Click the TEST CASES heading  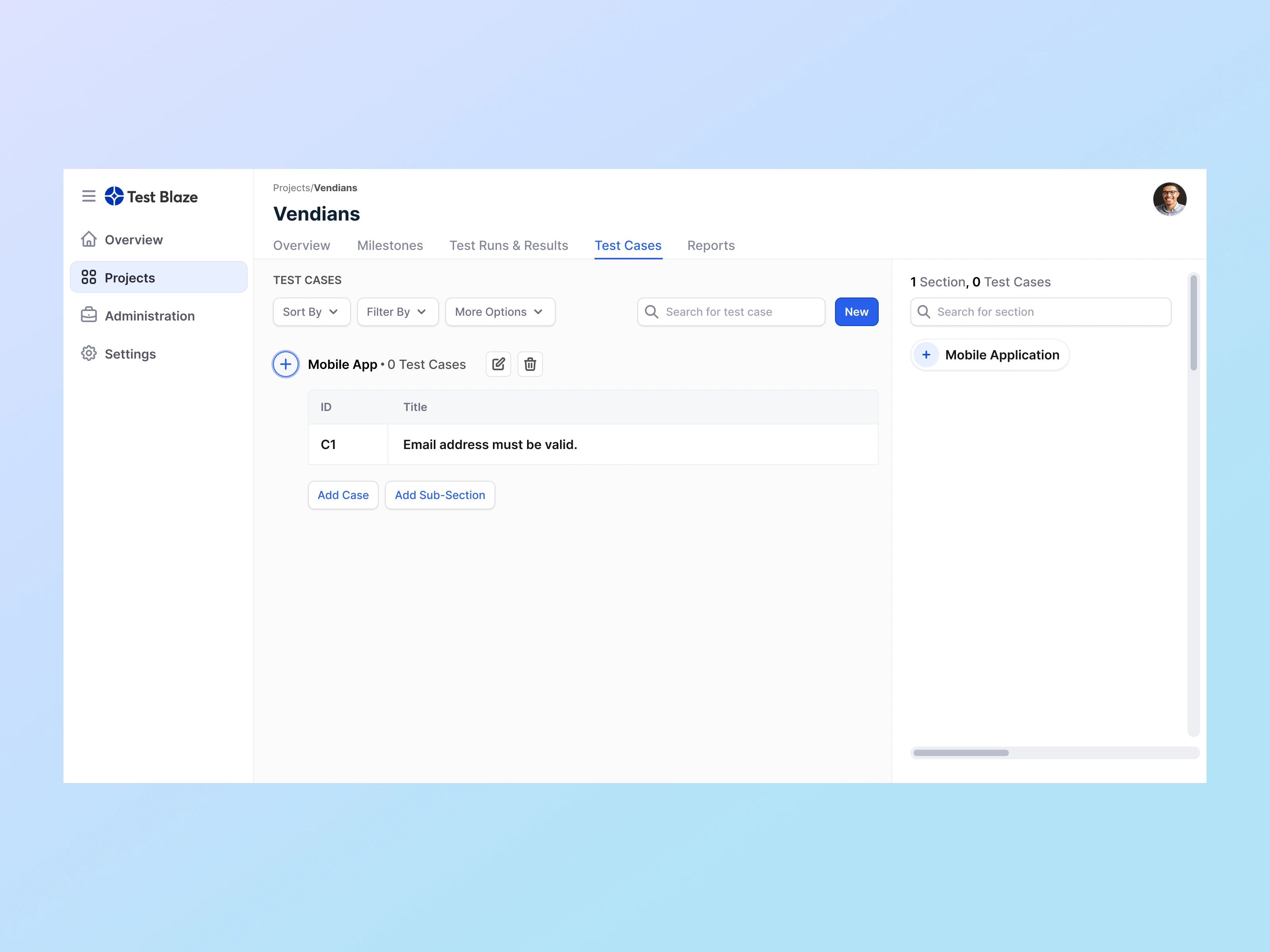pyautogui.click(x=307, y=280)
